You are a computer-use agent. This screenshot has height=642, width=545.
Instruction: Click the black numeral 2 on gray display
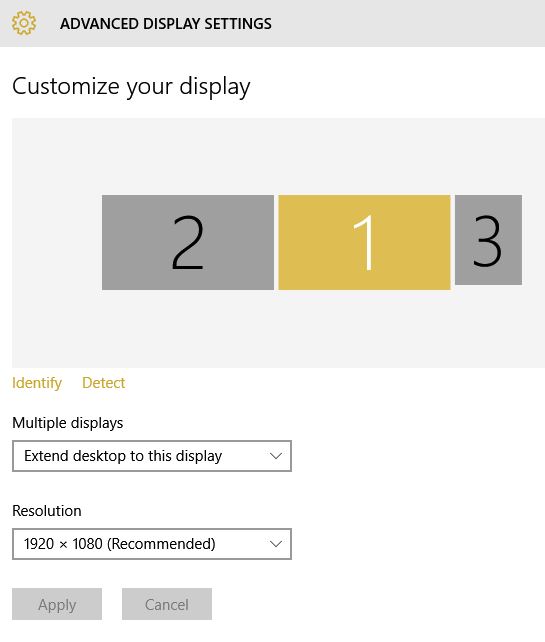[x=188, y=242]
